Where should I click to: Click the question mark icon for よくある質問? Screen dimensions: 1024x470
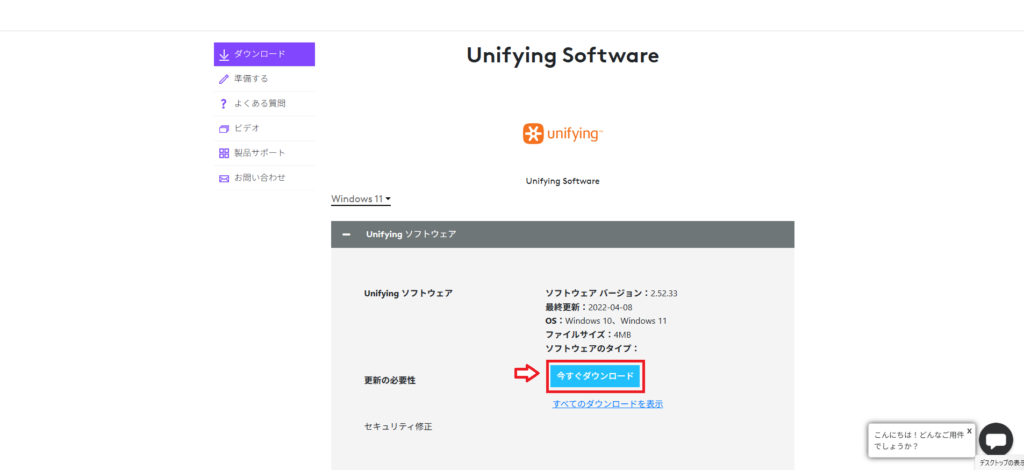point(223,104)
